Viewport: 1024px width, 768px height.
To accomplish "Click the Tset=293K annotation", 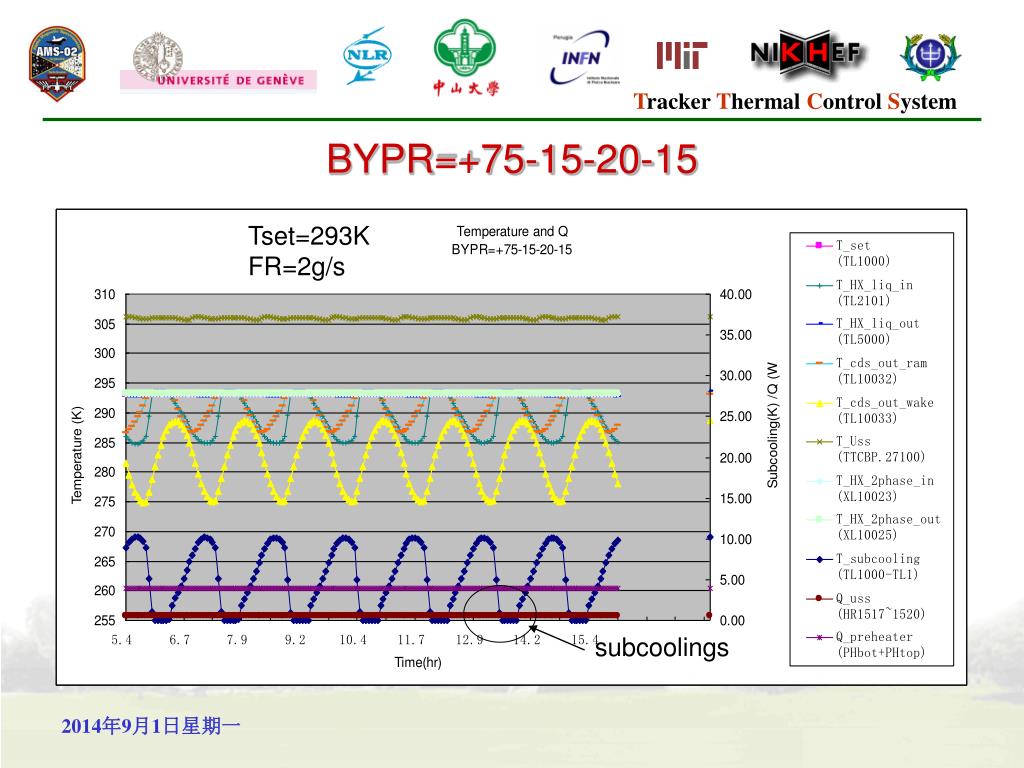I will point(308,236).
